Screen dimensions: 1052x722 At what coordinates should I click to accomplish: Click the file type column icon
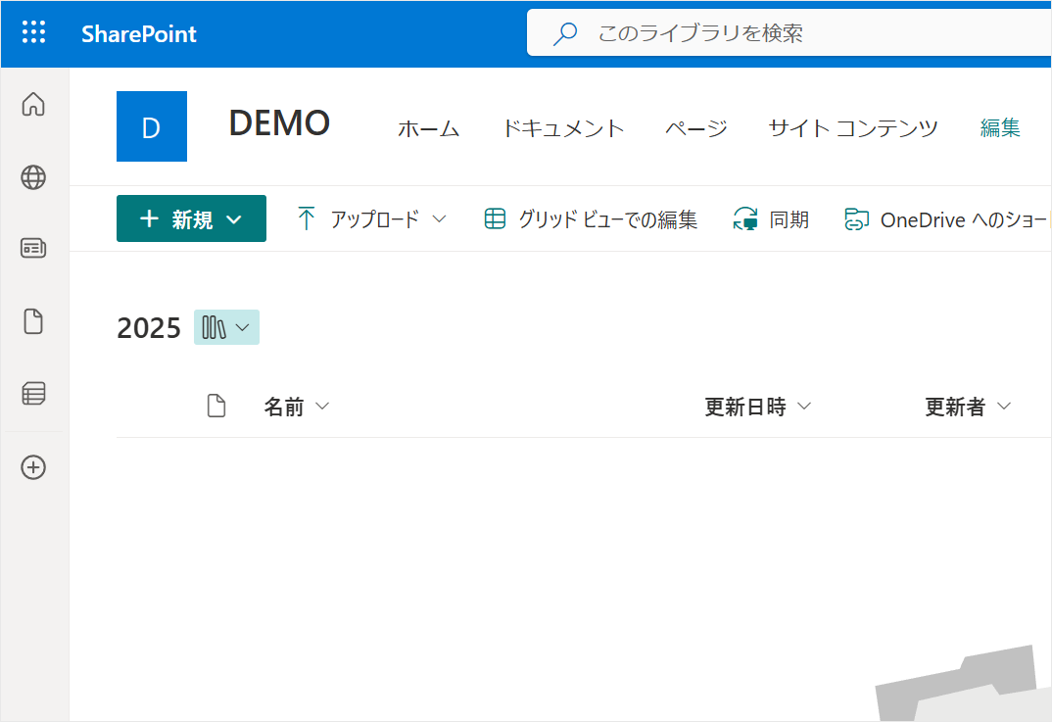(x=216, y=406)
